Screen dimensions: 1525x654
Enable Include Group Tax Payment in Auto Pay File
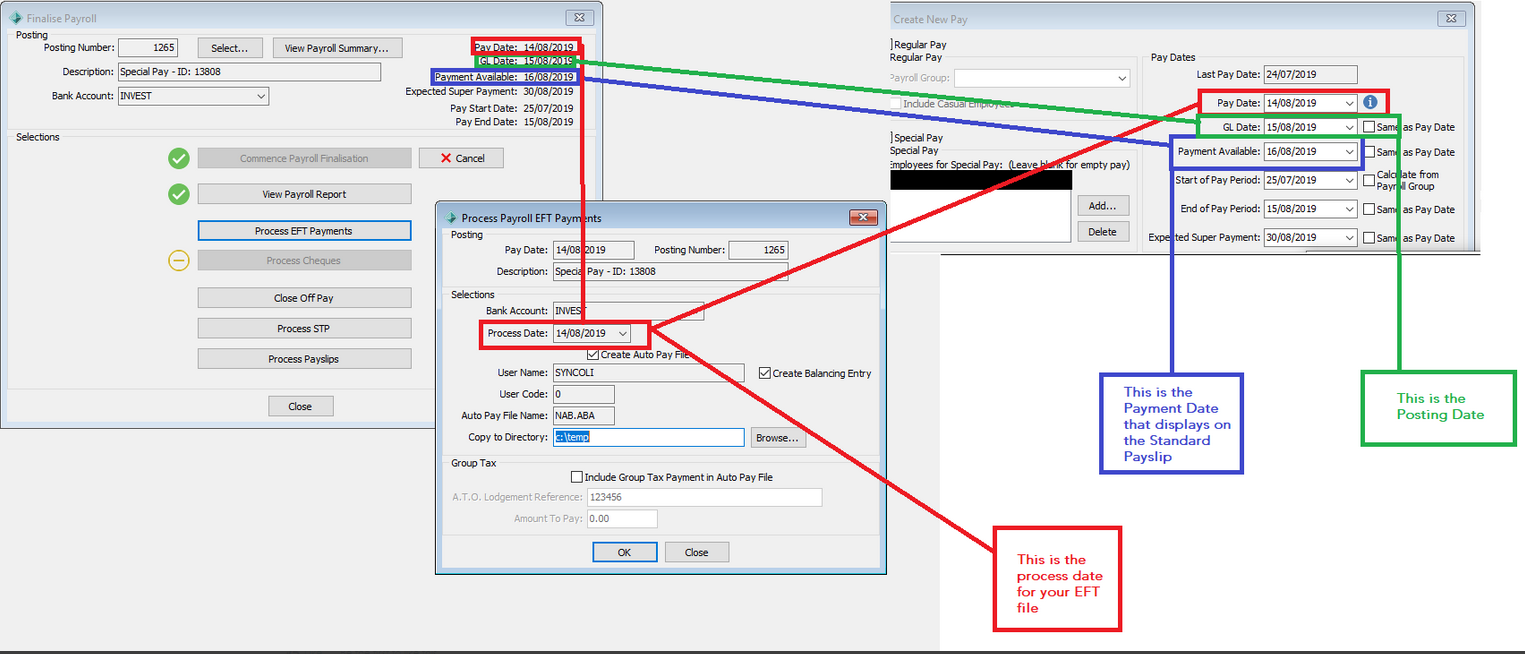click(576, 477)
